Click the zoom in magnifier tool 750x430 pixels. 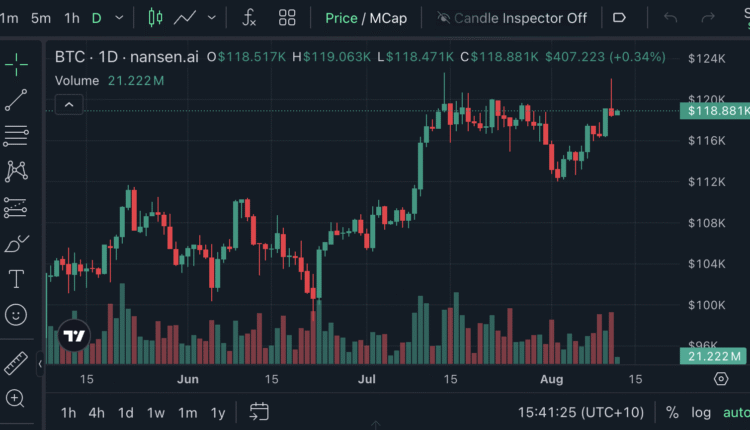pos(16,398)
